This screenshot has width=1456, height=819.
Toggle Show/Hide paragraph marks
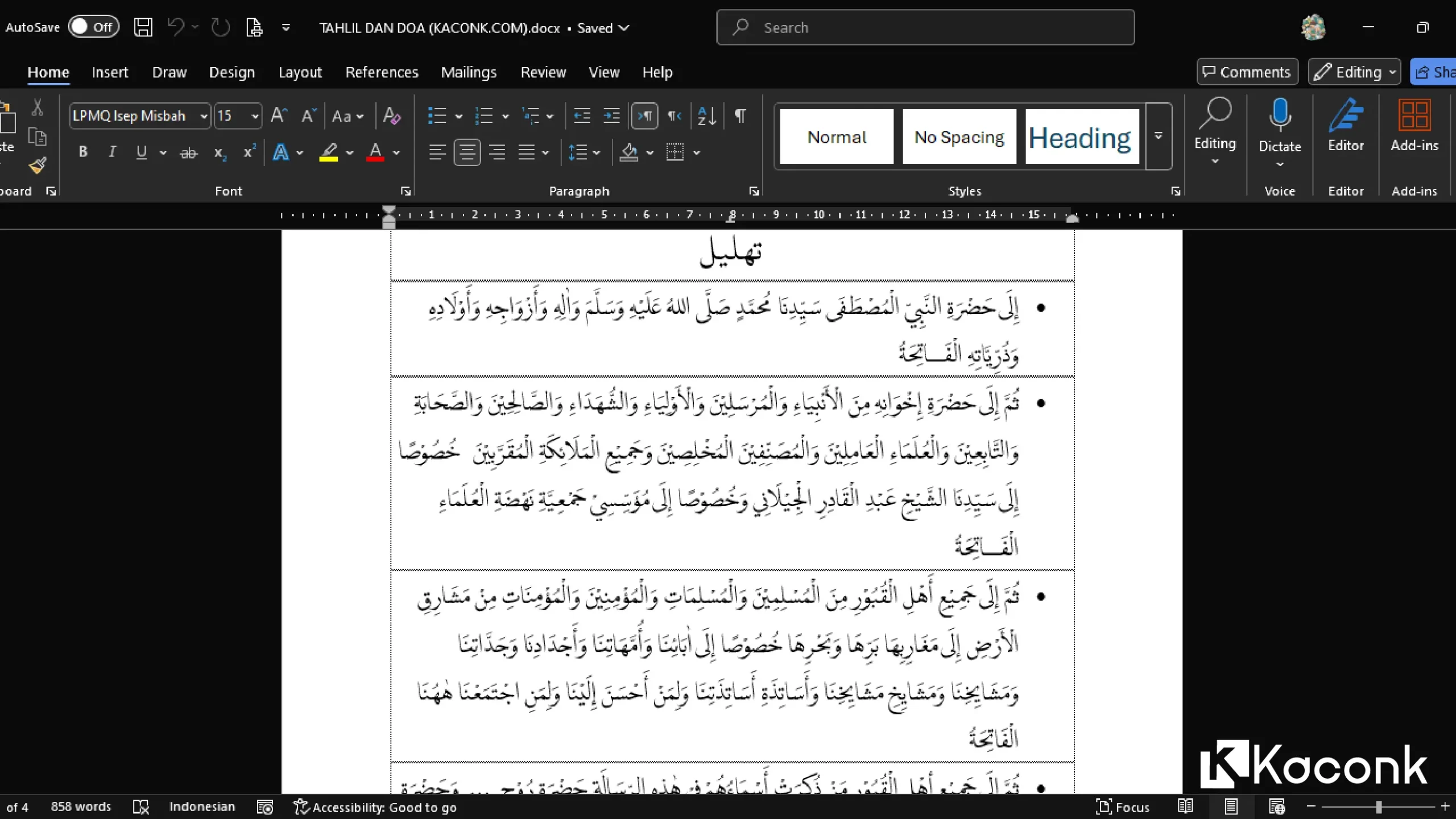(x=740, y=116)
